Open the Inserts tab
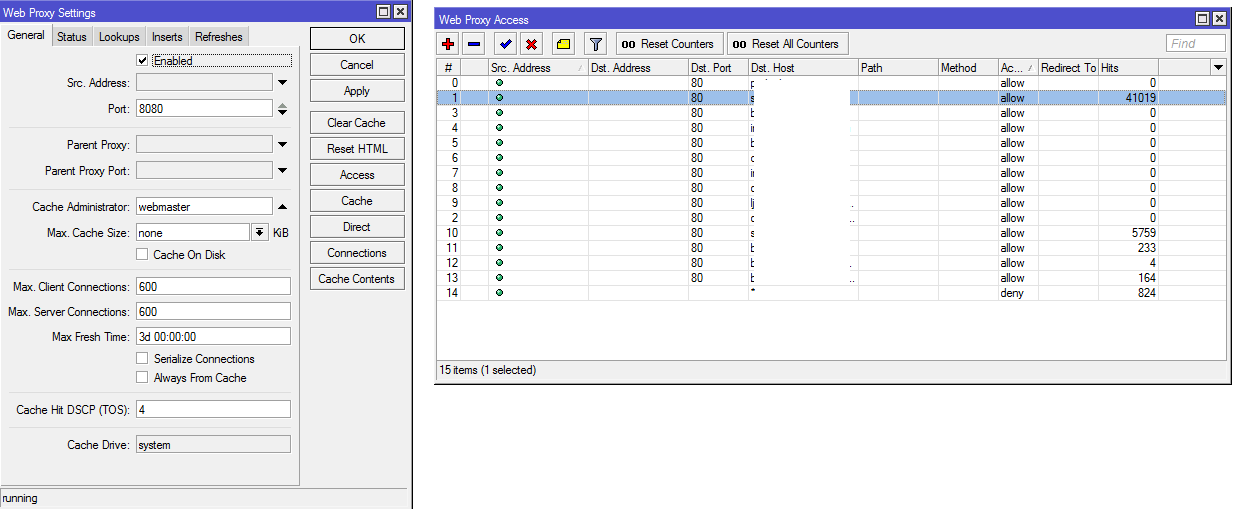 pyautogui.click(x=167, y=37)
